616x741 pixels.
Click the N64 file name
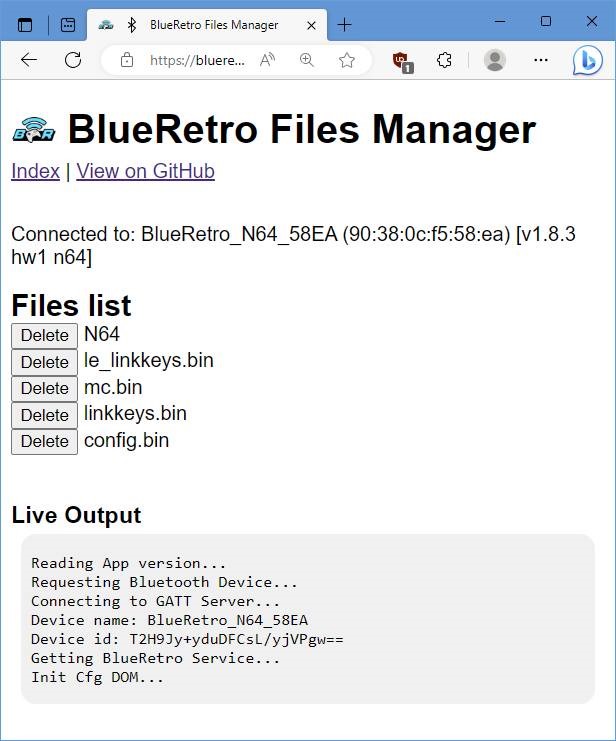[x=102, y=335]
